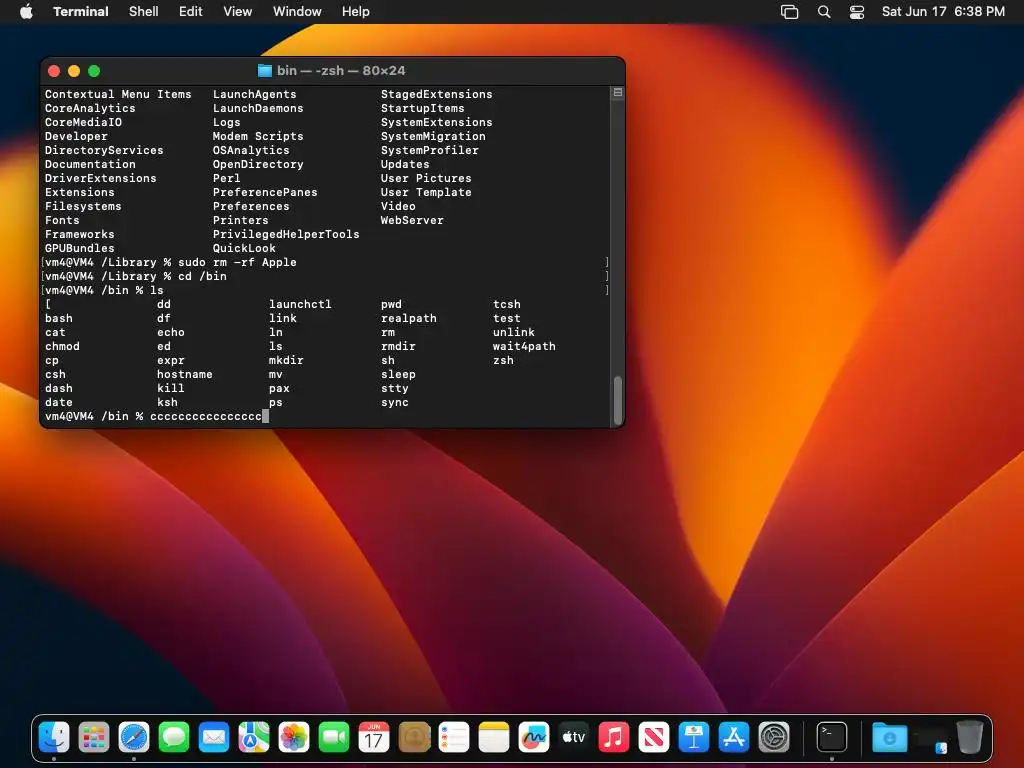1024x768 pixels.
Task: Launch Launchpad from the Dock
Action: click(94, 737)
